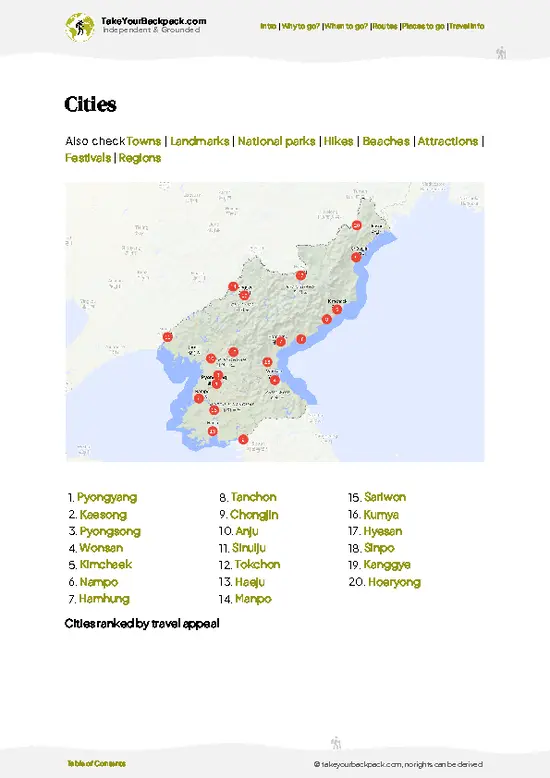Open the Travel info section
550x778 pixels.
pyautogui.click(x=467, y=26)
